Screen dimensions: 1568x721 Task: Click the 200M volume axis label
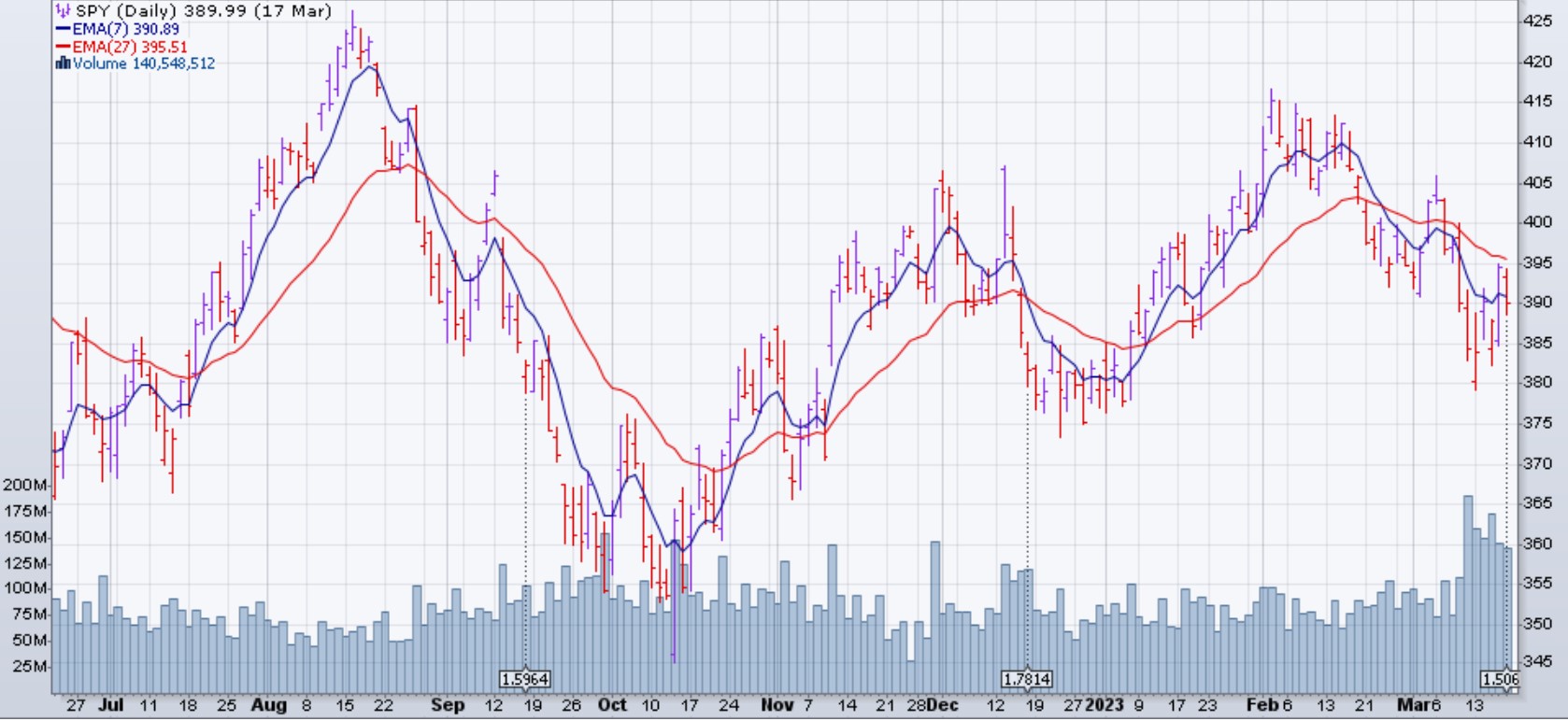(x=25, y=485)
